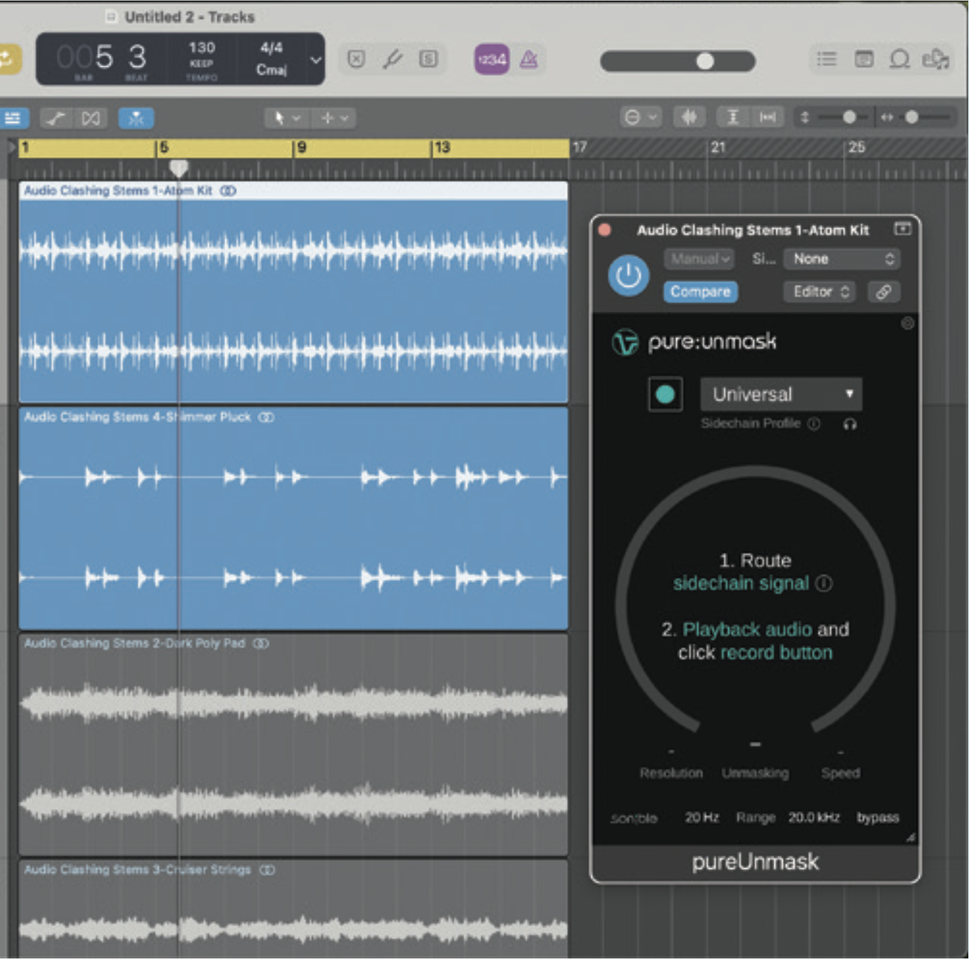Select the headphone monitoring icon in pureUnmask
970x959 pixels.
pos(851,424)
